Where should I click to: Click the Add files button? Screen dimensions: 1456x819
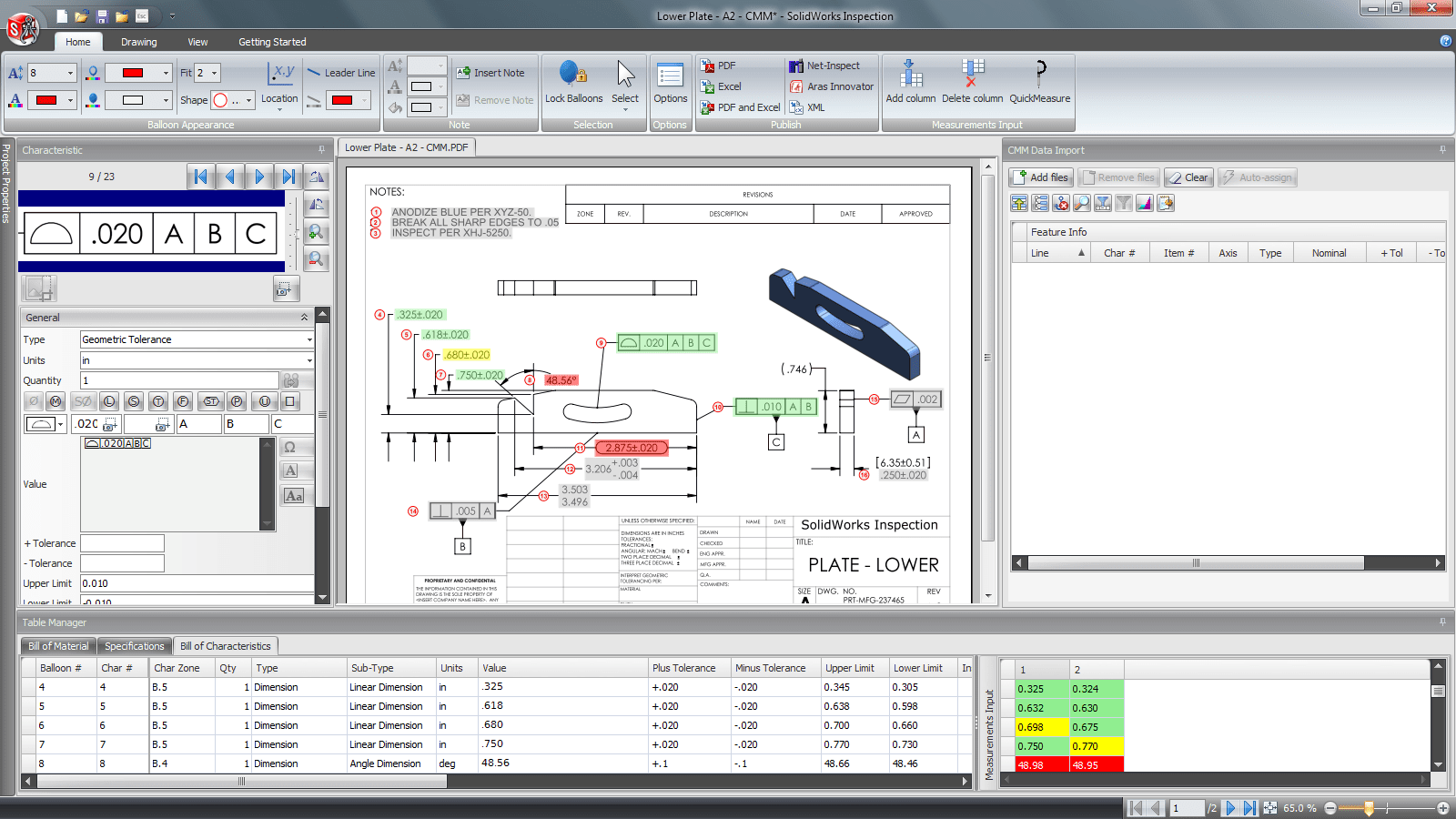[1040, 177]
